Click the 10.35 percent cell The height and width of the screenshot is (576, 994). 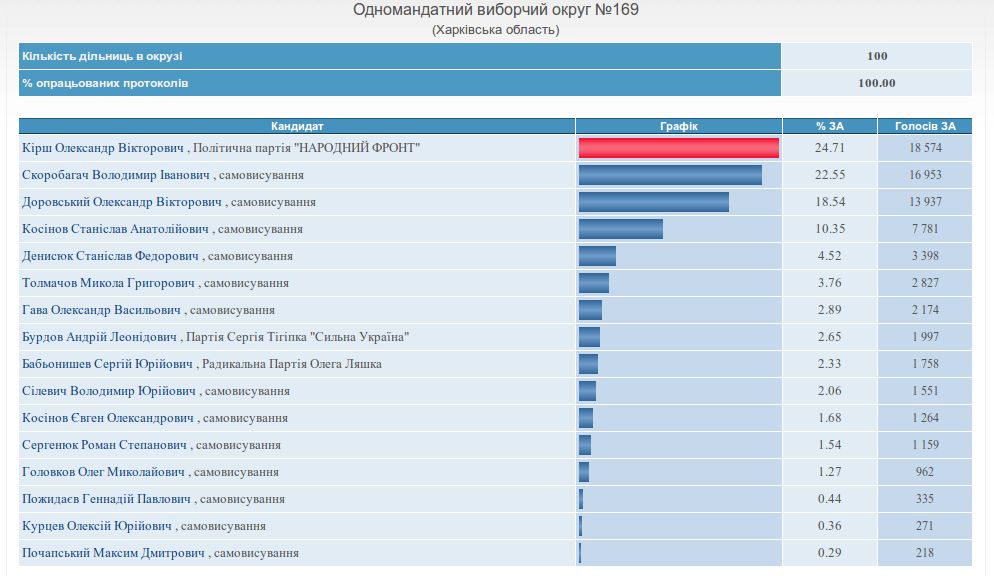pyautogui.click(x=829, y=229)
